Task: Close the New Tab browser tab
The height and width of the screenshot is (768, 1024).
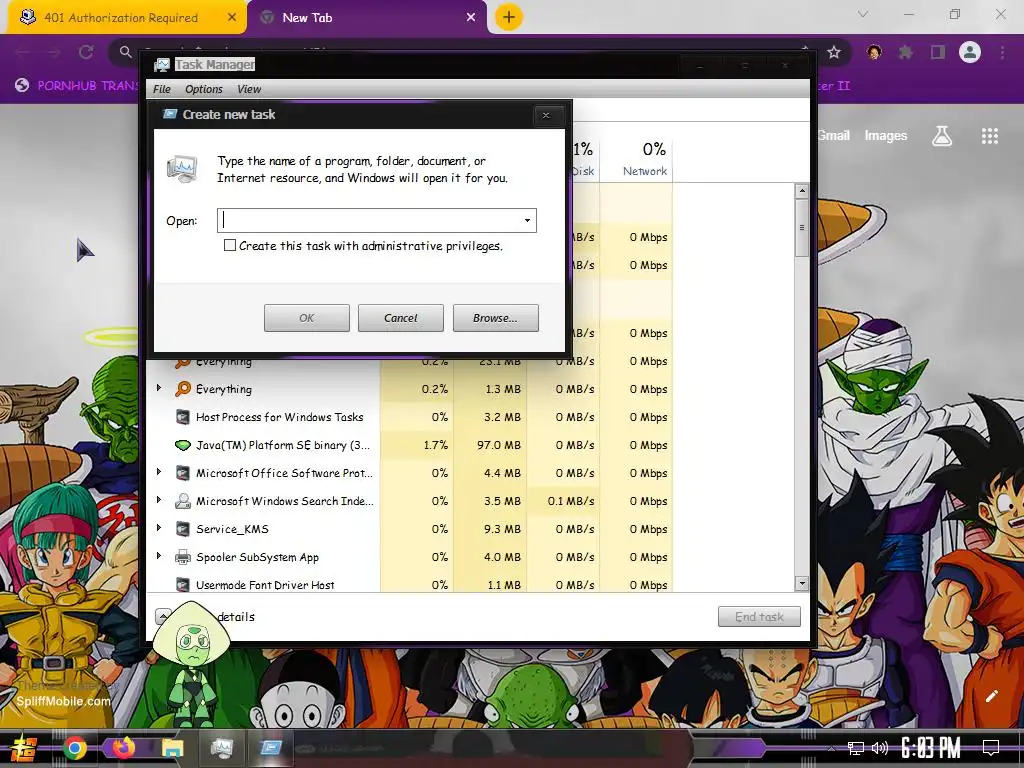Action: coord(471,18)
